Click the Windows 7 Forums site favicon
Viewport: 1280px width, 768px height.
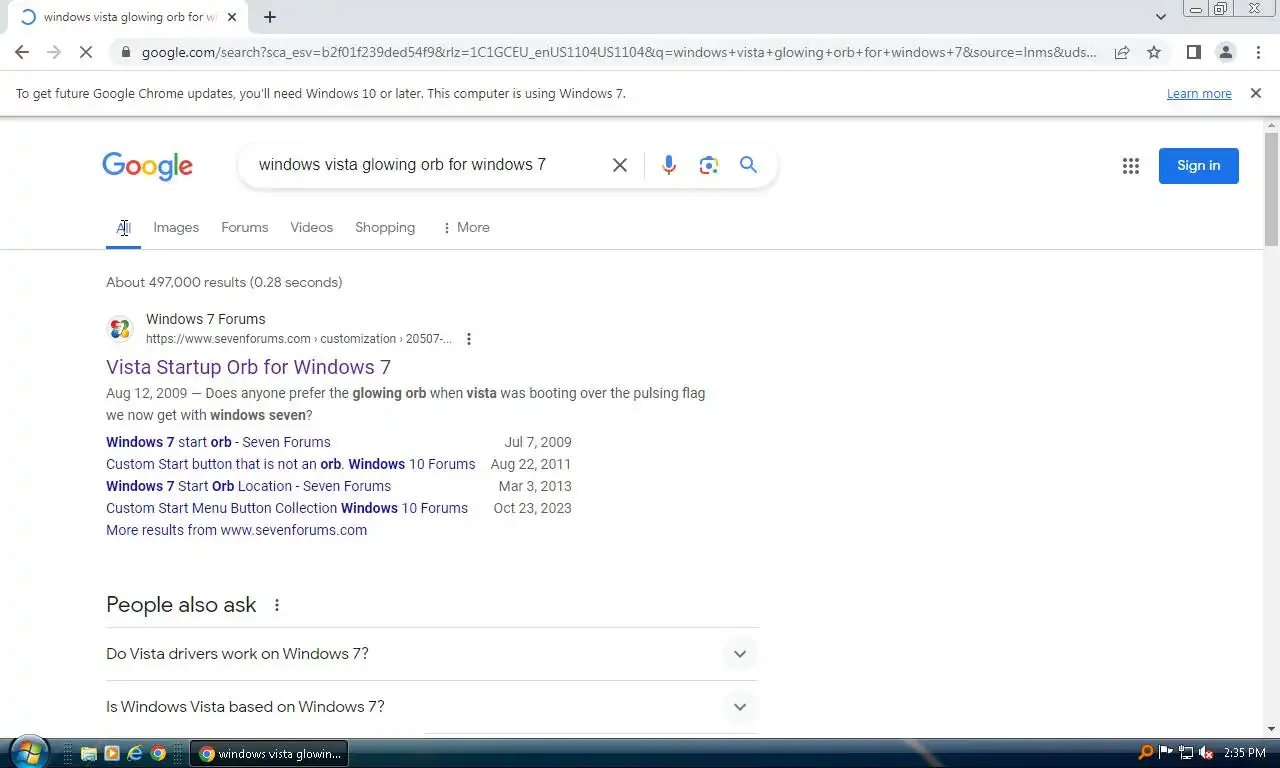click(x=120, y=329)
